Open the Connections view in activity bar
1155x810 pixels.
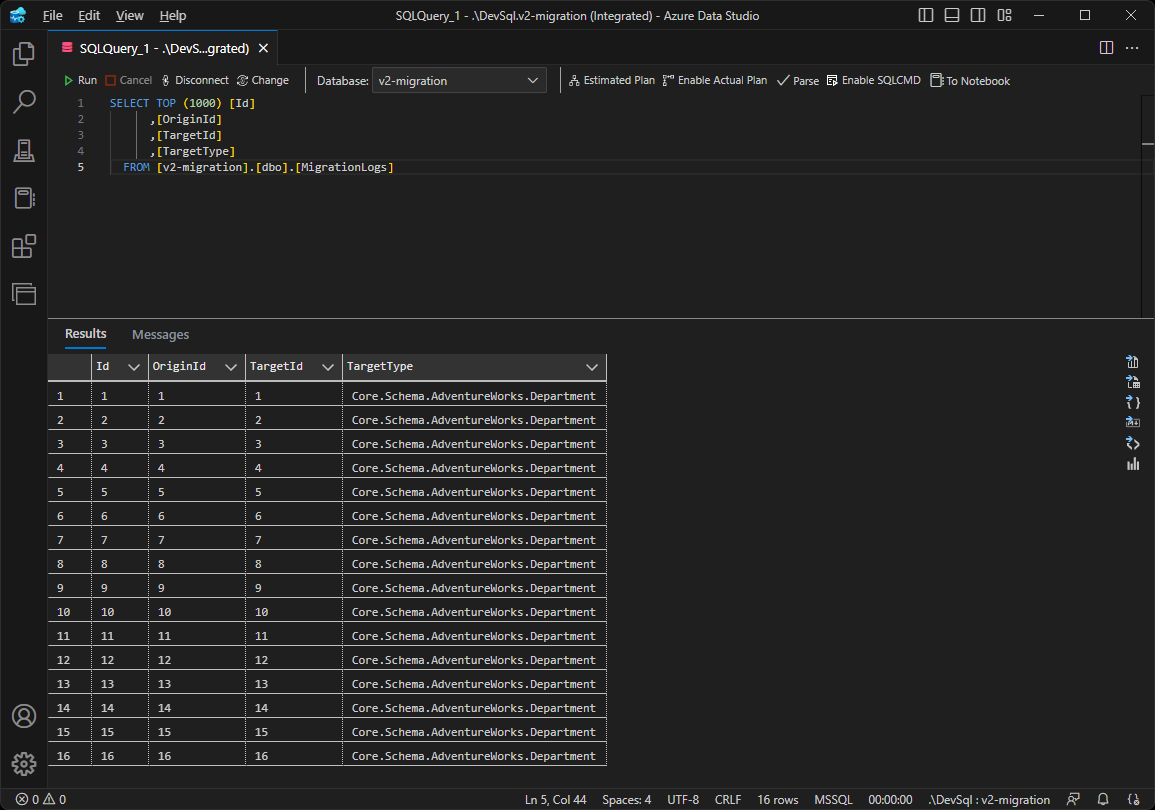click(24, 54)
